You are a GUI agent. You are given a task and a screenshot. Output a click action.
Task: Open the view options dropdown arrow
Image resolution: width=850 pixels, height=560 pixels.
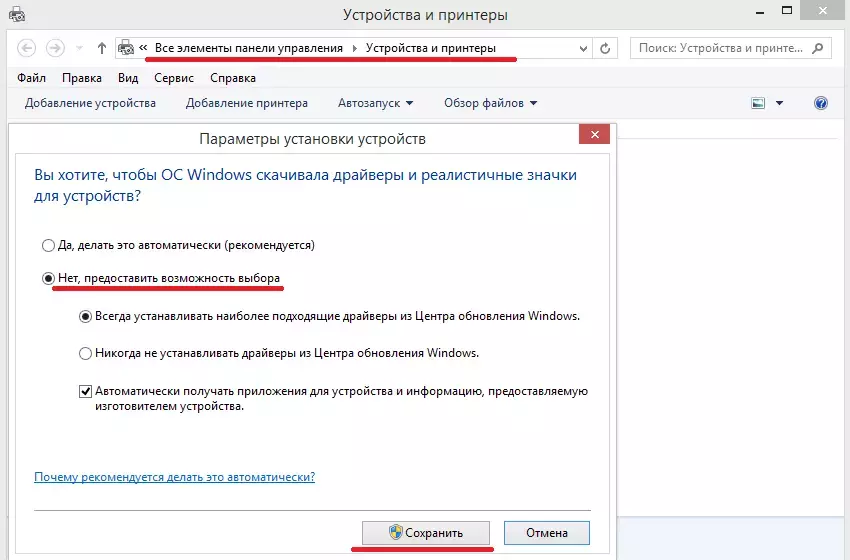coord(779,103)
